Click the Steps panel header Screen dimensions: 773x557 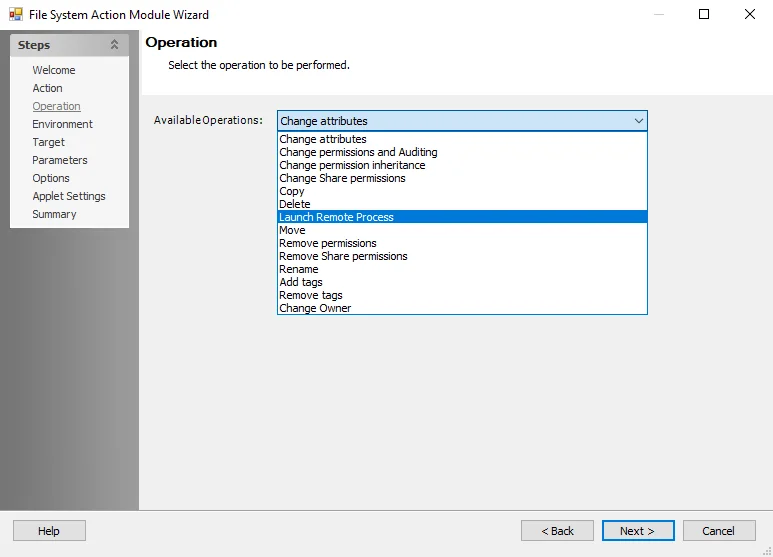tap(69, 45)
